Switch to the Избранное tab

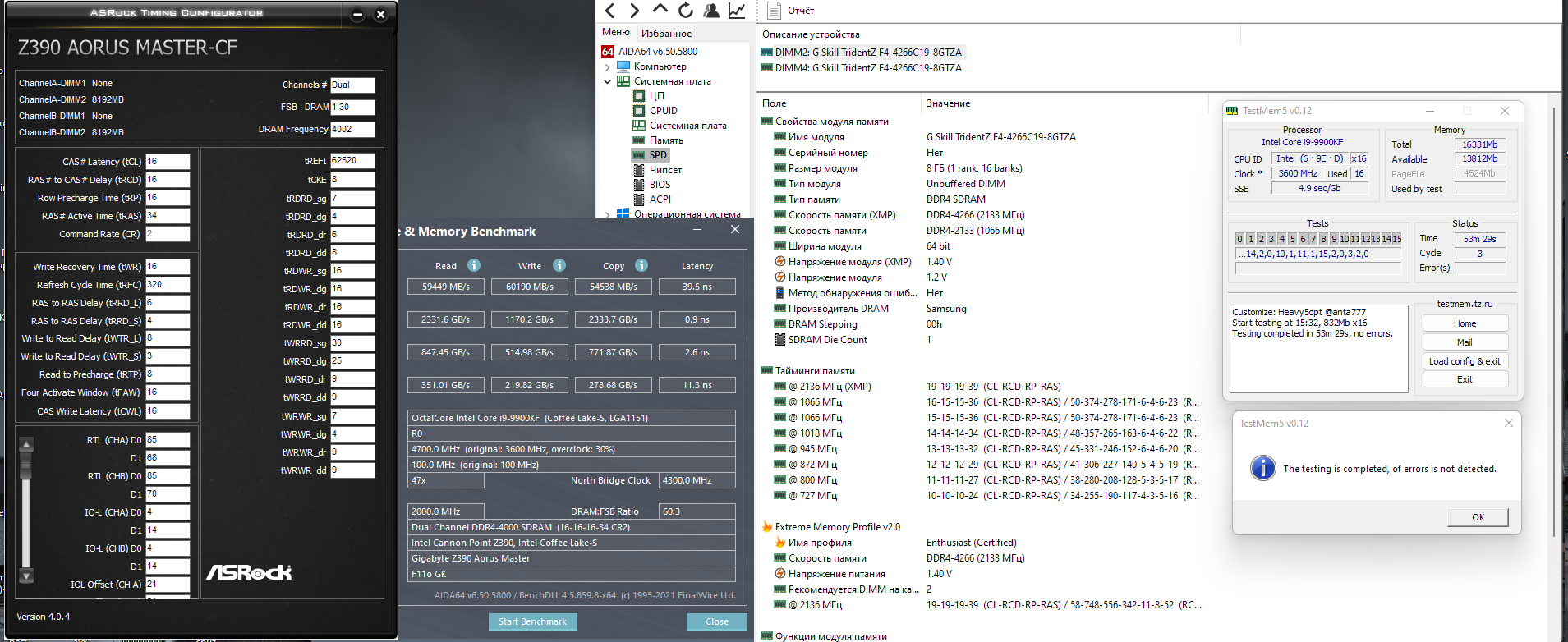[x=666, y=34]
